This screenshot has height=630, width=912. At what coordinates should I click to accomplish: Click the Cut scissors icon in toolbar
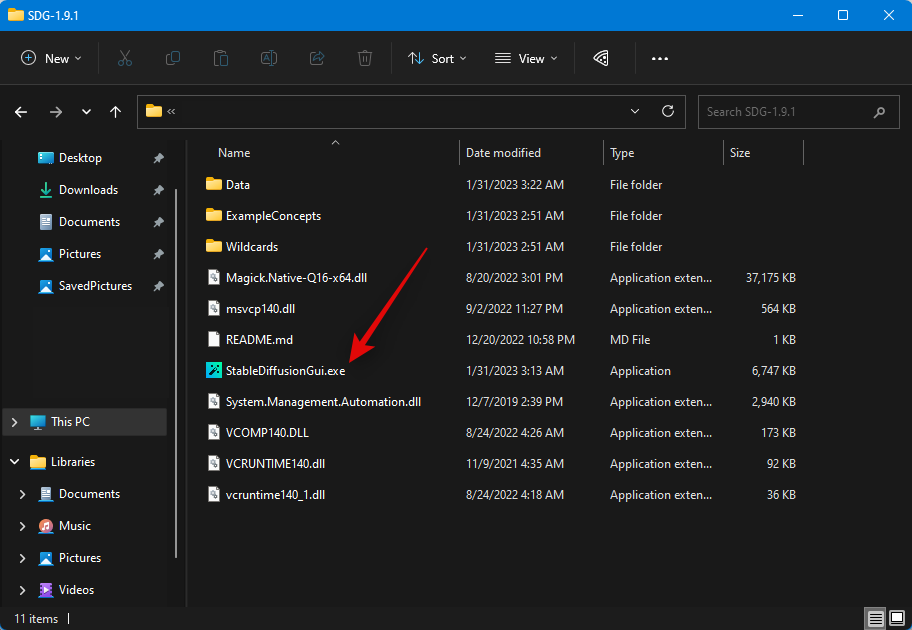[125, 58]
